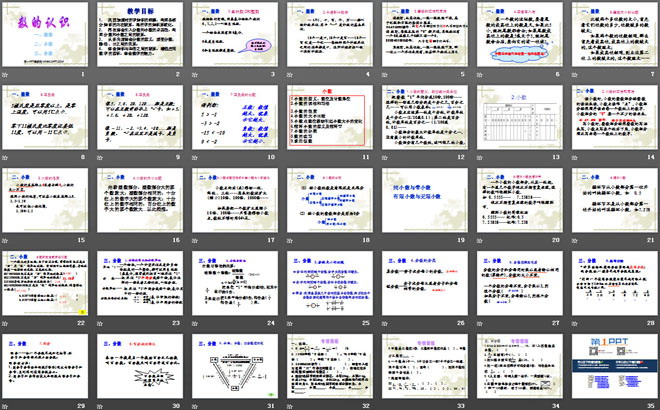Select the slide 10 thumbnail with number comparisons
This screenshot has height=410, width=660.
(235, 117)
